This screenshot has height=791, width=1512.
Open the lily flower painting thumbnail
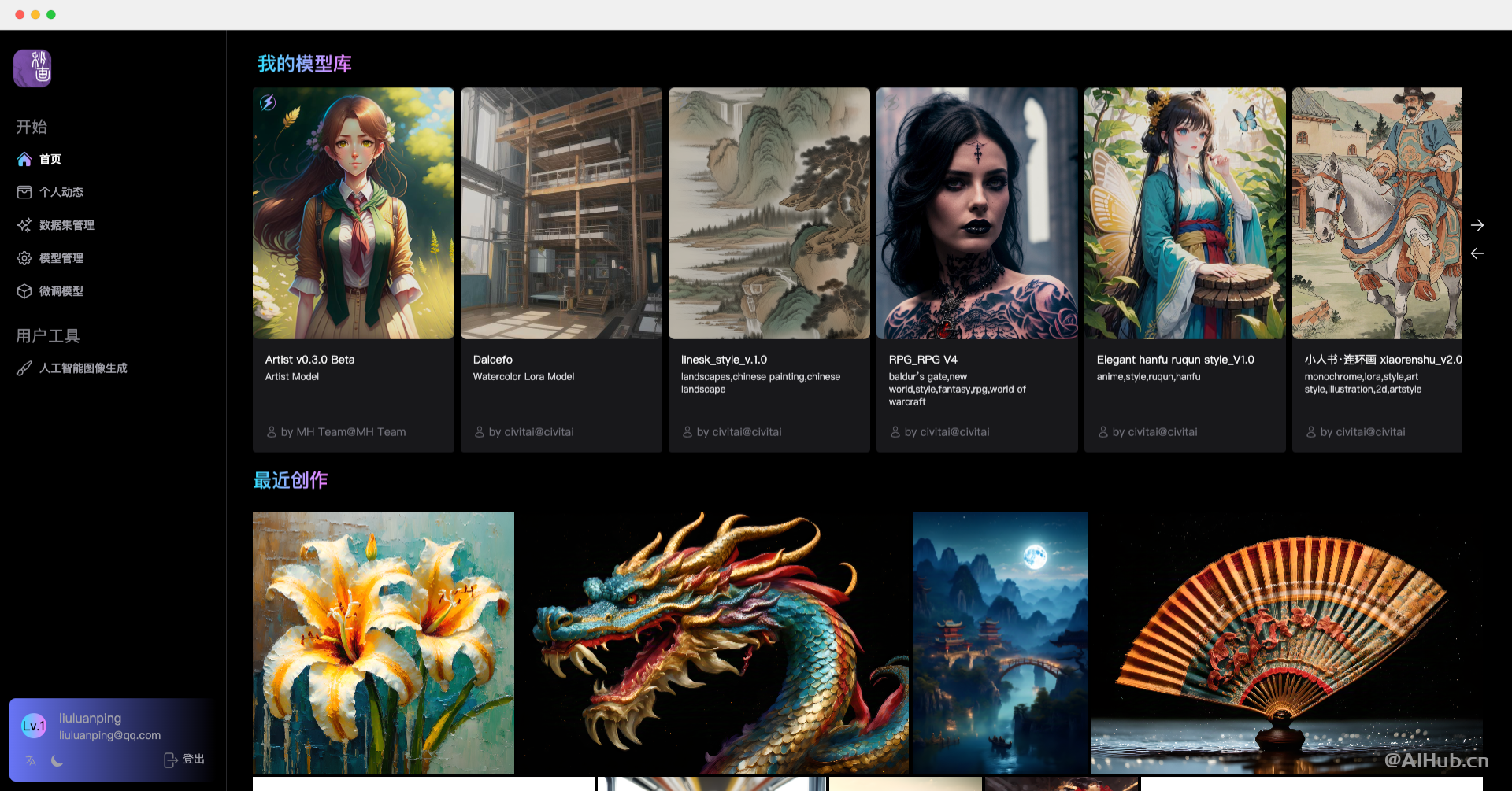384,642
